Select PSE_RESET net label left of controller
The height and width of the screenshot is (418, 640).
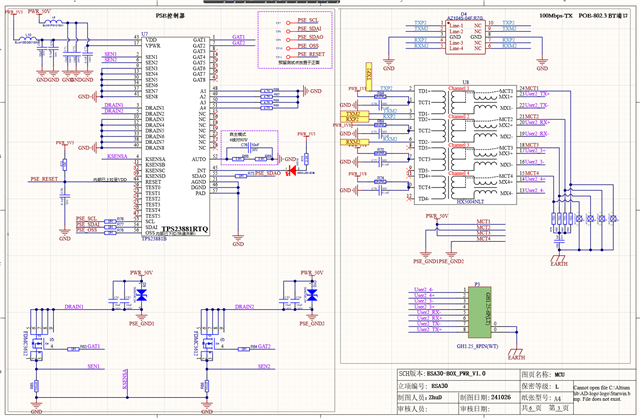click(44, 179)
